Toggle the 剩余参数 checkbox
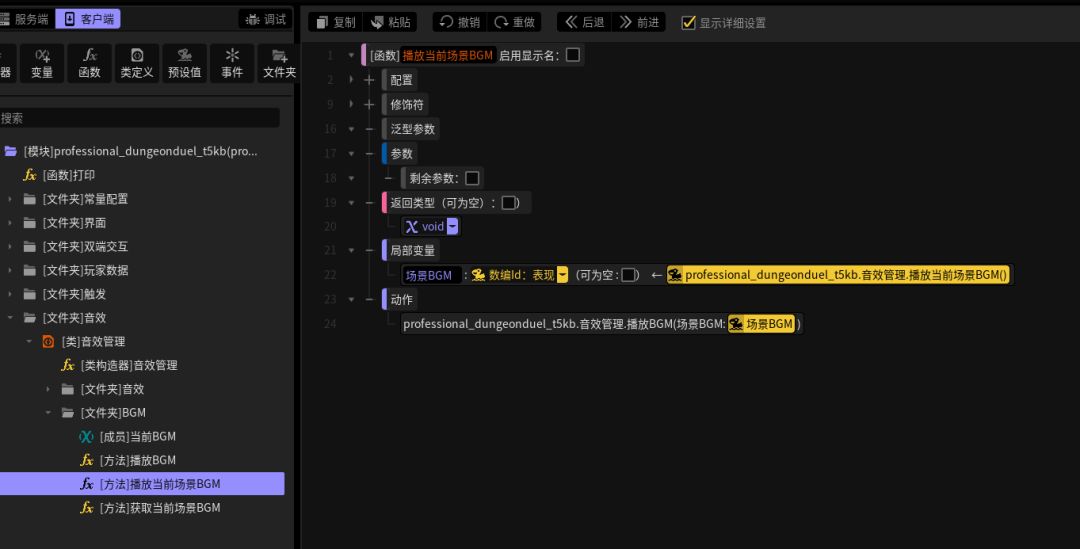The image size is (1080, 549). (472, 178)
